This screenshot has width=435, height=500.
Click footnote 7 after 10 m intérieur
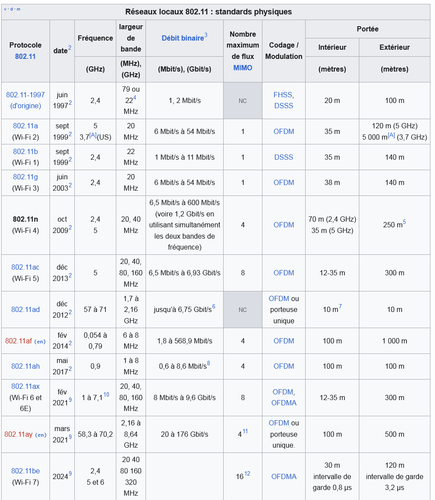point(340,306)
